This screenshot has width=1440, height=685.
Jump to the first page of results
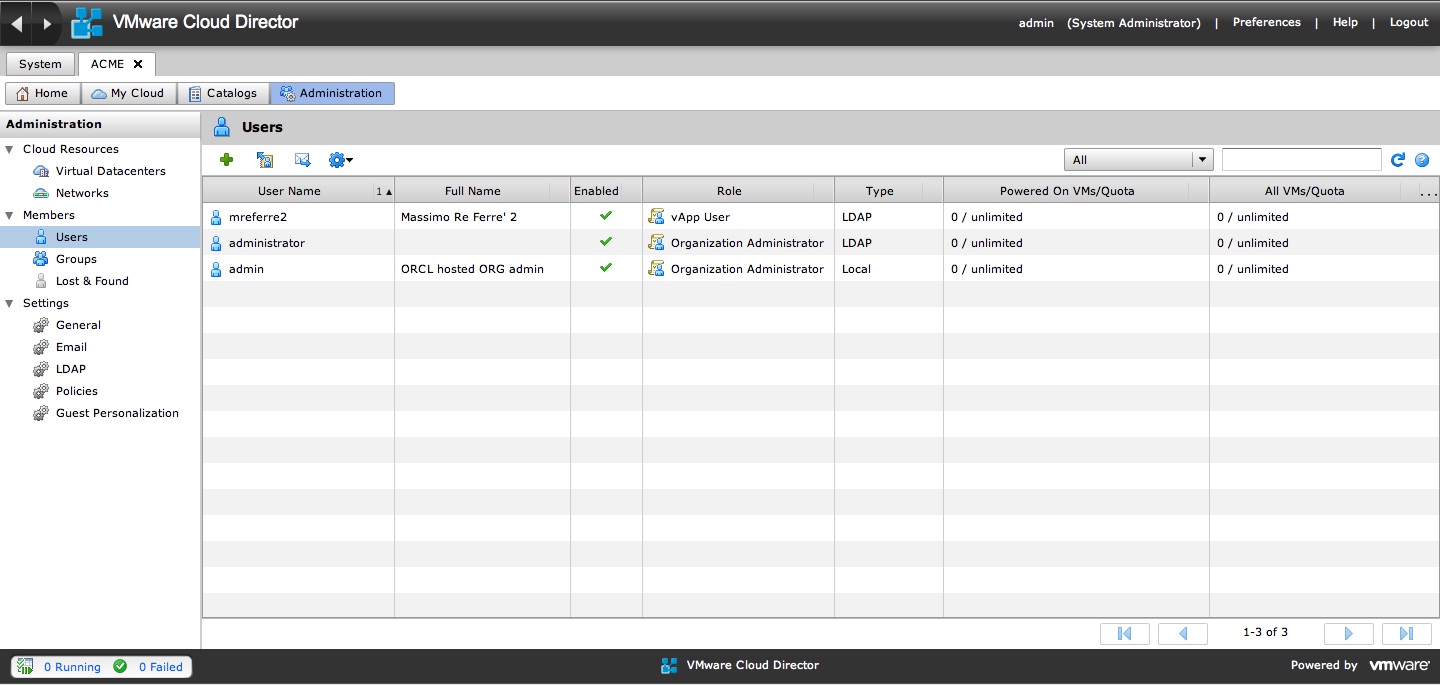[1124, 633]
